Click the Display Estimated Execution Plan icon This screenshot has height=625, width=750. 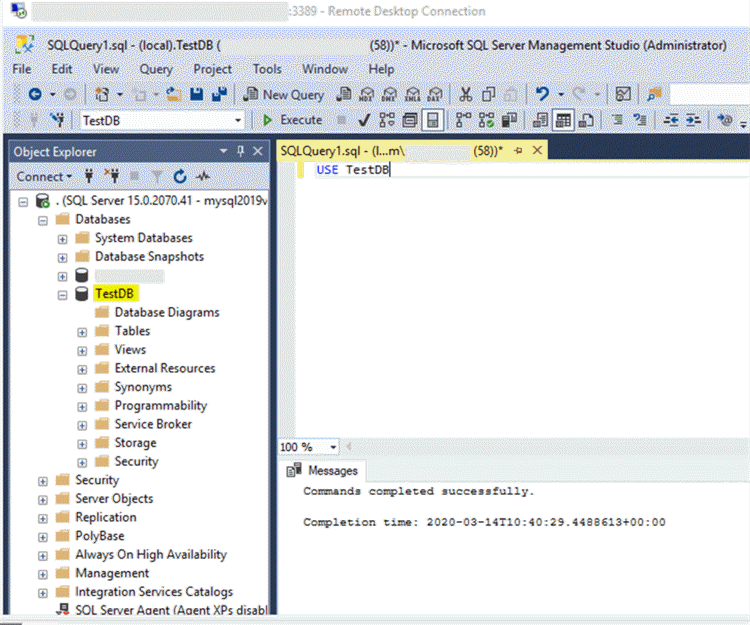point(386,120)
